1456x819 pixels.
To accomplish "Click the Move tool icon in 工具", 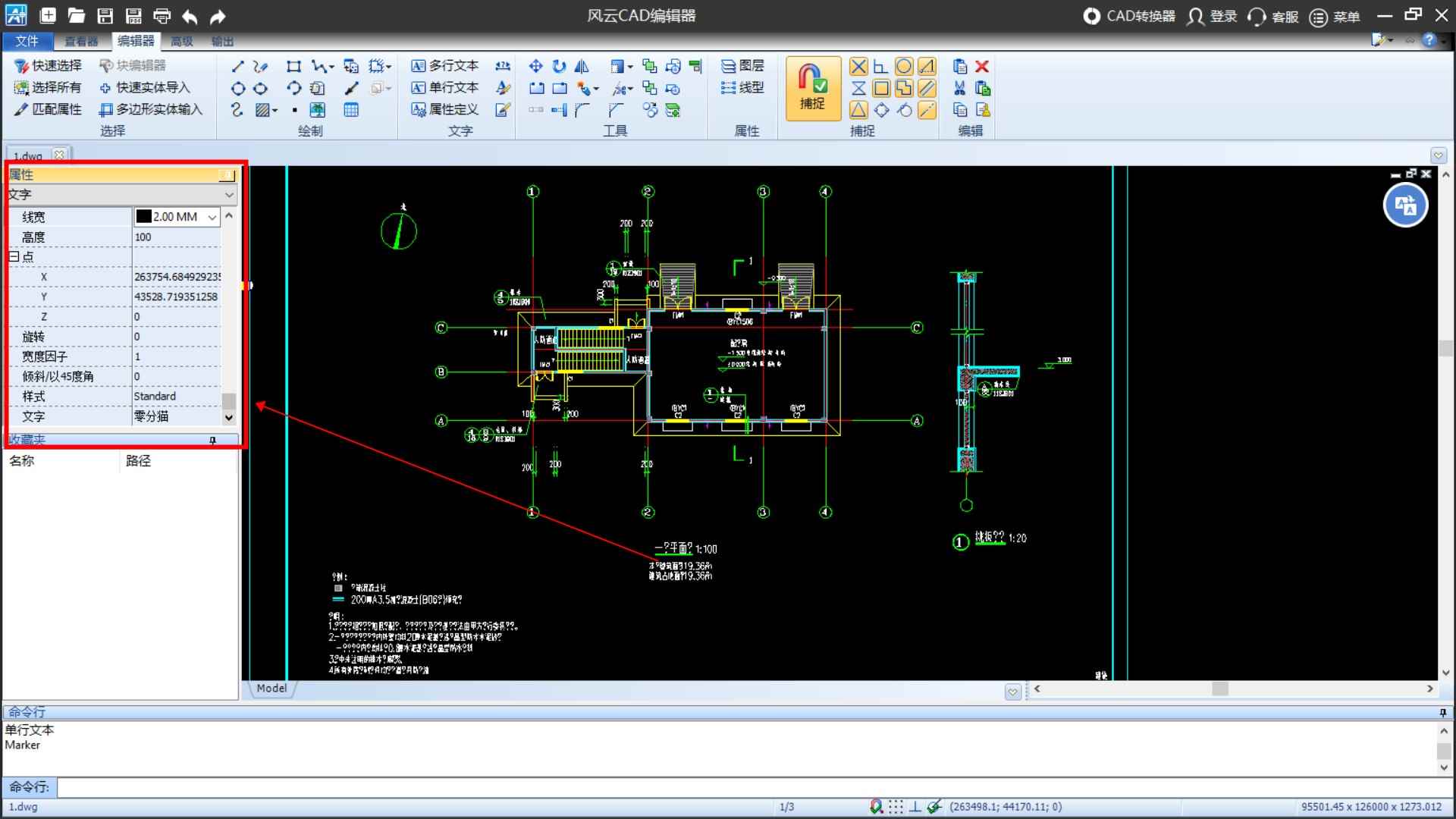I will pyautogui.click(x=535, y=66).
